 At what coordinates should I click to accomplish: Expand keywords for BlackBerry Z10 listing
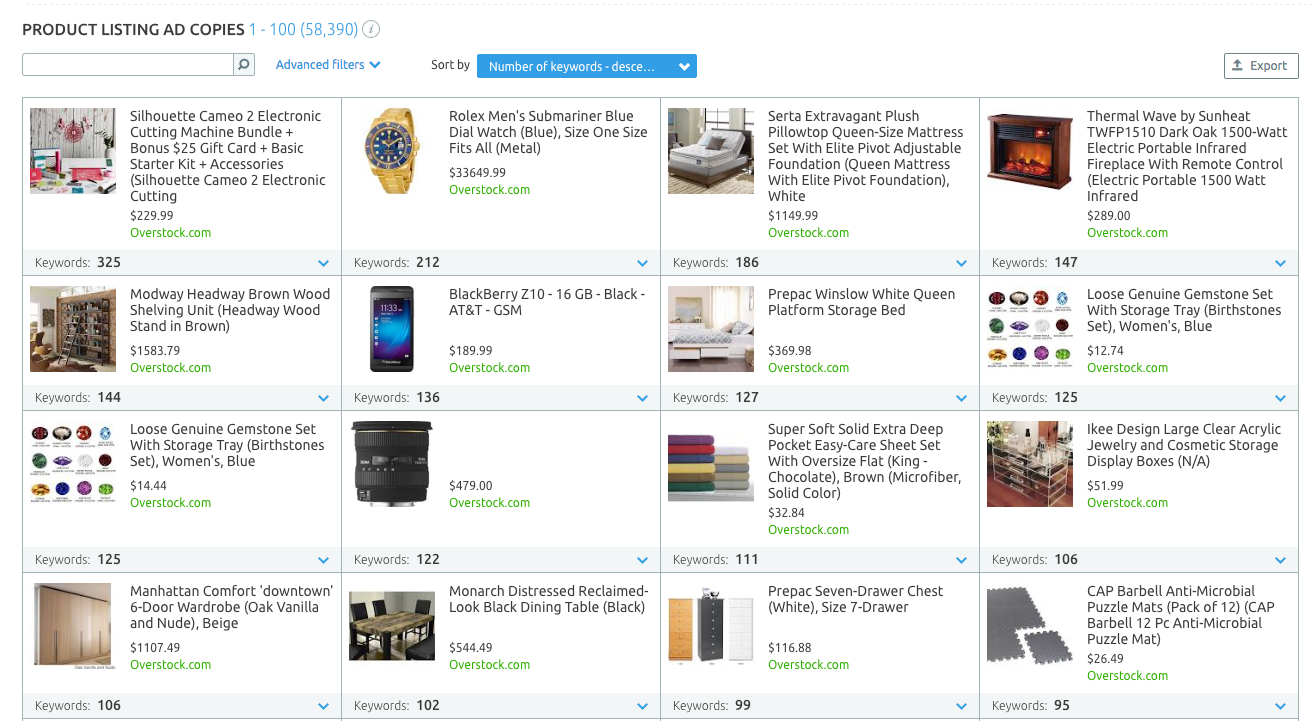[x=642, y=398]
